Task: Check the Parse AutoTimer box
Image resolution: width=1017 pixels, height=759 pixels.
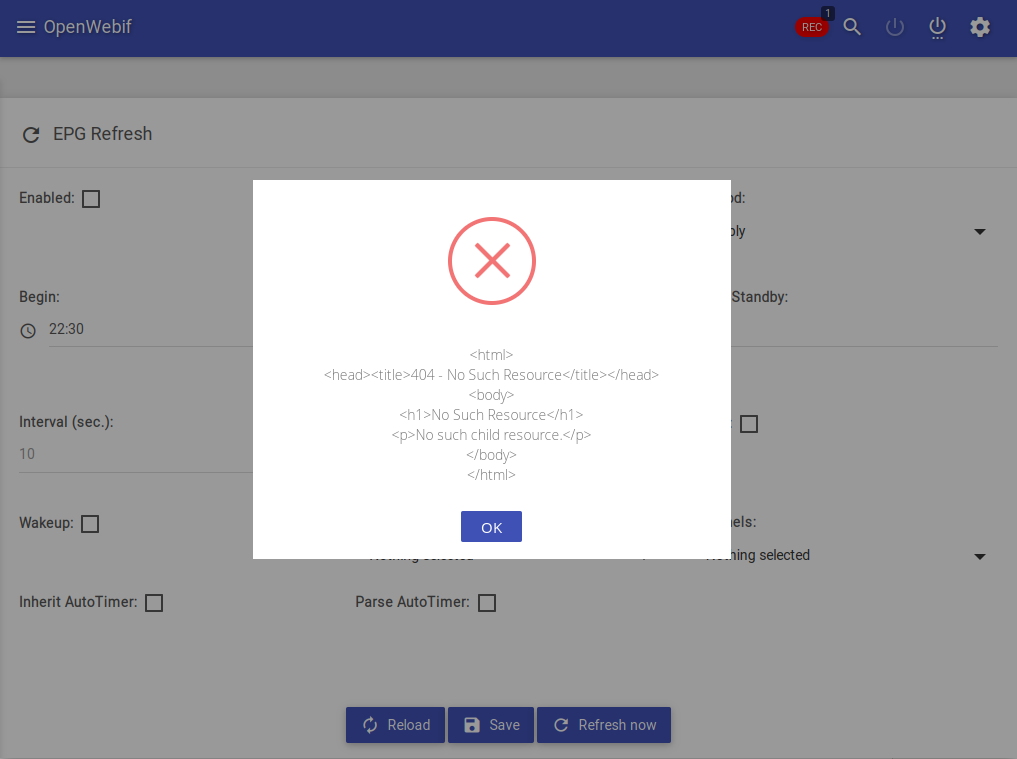Action: tap(487, 602)
